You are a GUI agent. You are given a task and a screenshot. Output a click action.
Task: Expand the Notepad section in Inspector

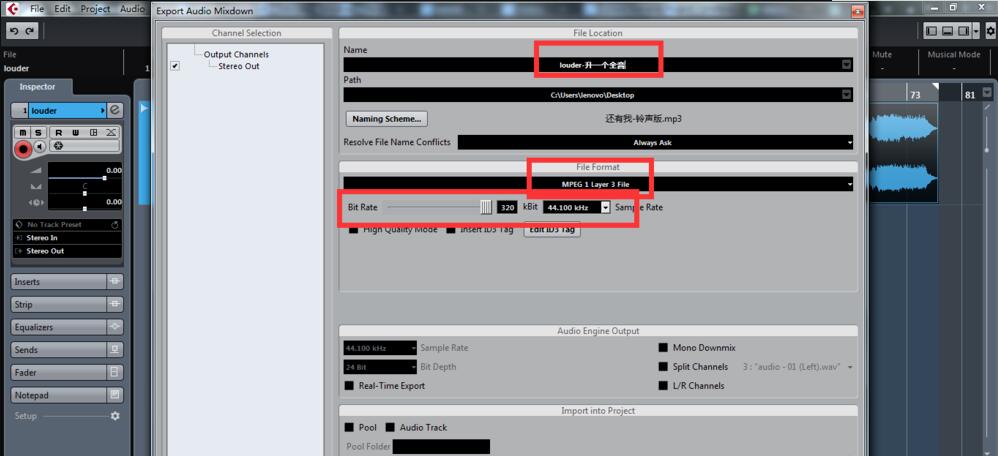pyautogui.click(x=59, y=395)
